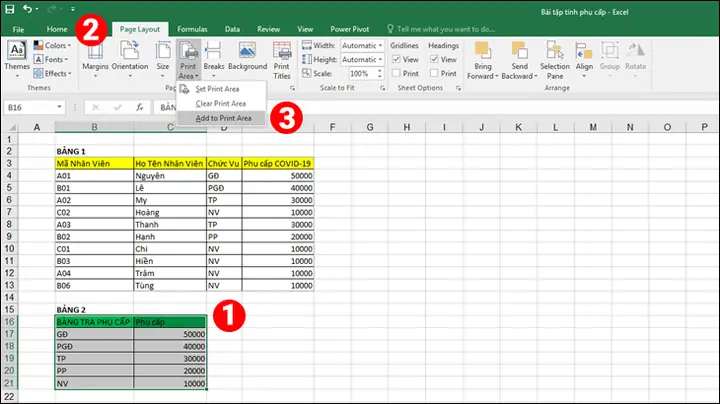Select the cell with Nguyên
The image size is (720, 404).
170,176
